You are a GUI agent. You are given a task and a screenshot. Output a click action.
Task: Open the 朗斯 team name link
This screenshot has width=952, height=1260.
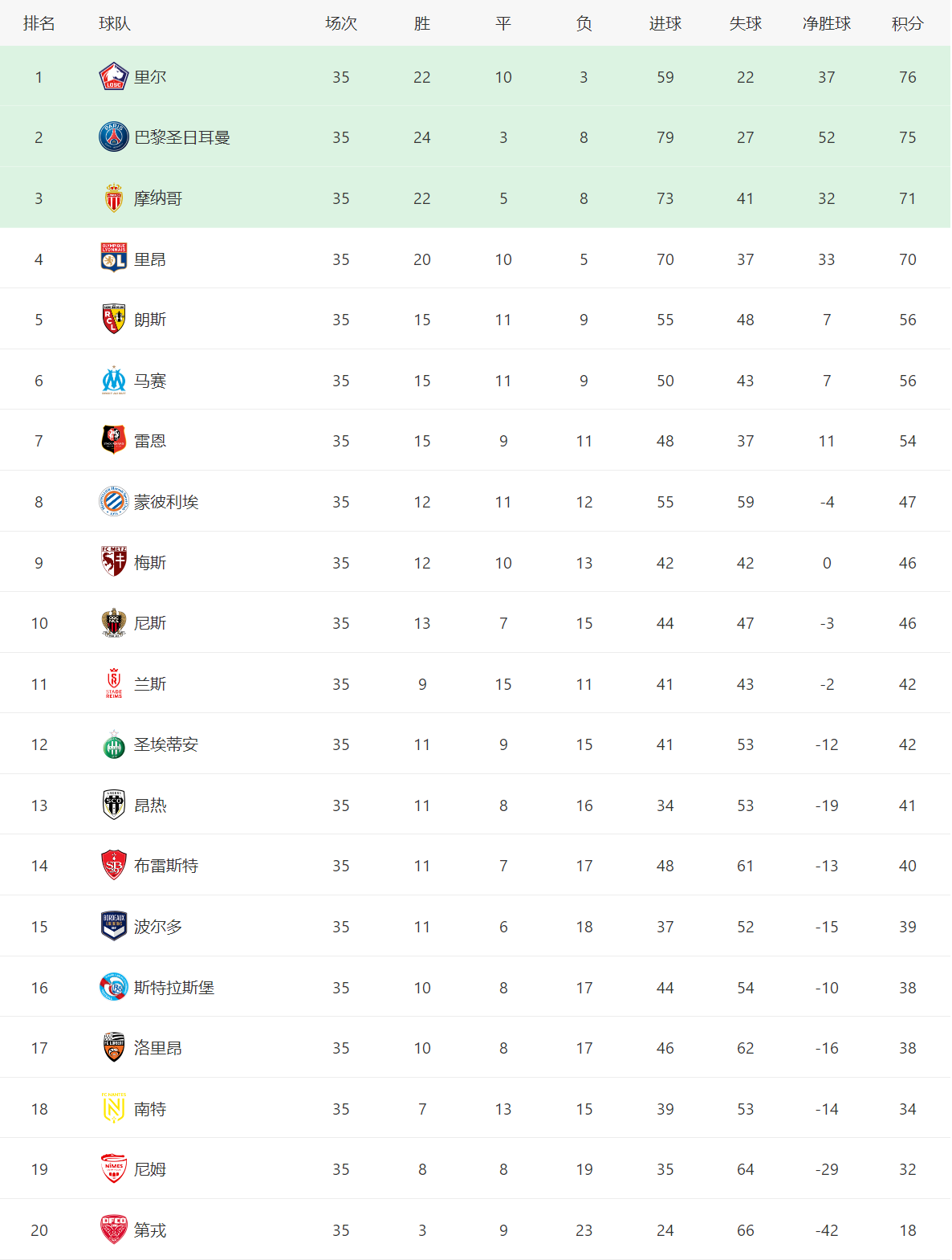coord(150,320)
